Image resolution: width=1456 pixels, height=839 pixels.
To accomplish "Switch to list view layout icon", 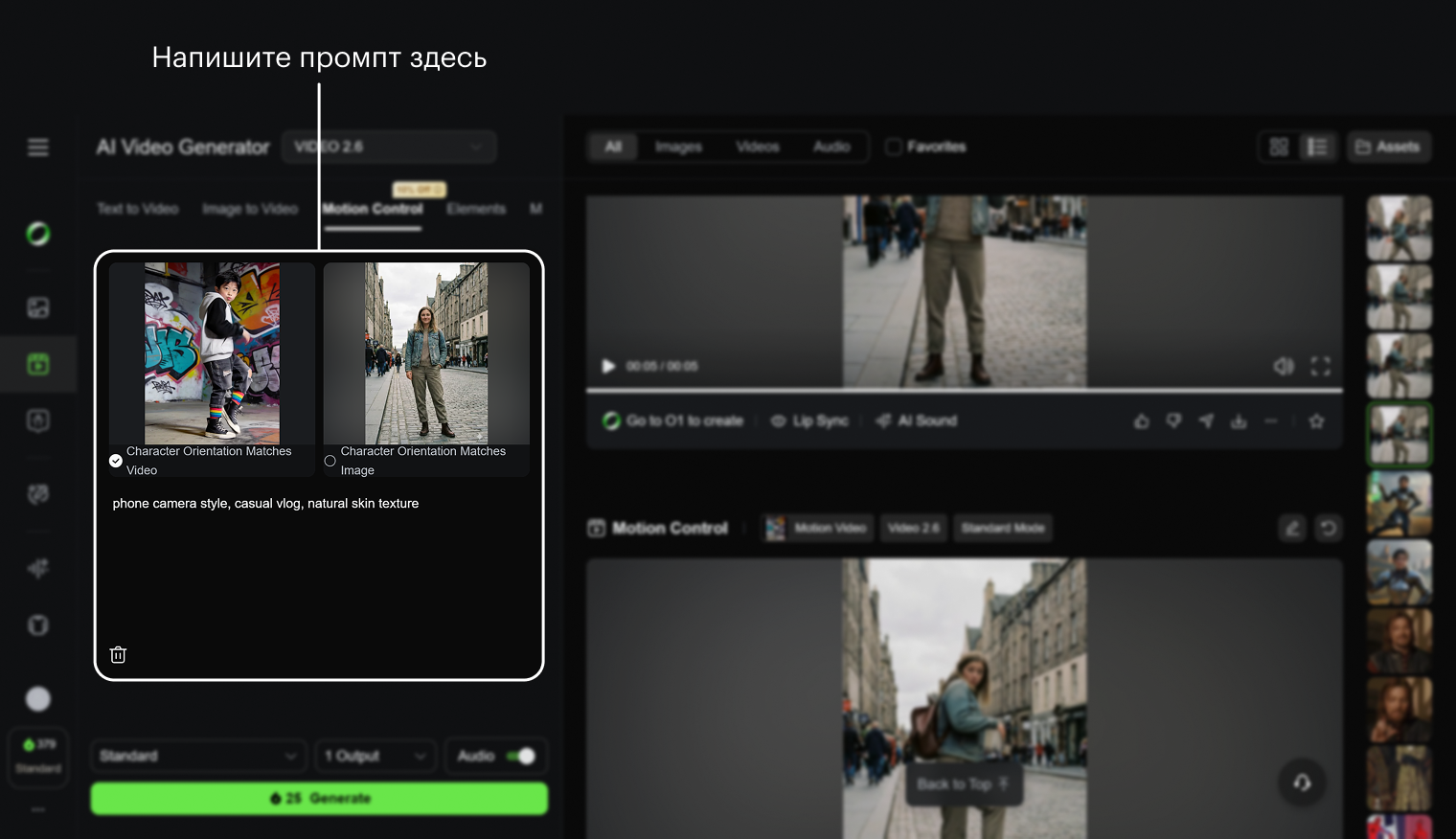I will coord(1317,147).
